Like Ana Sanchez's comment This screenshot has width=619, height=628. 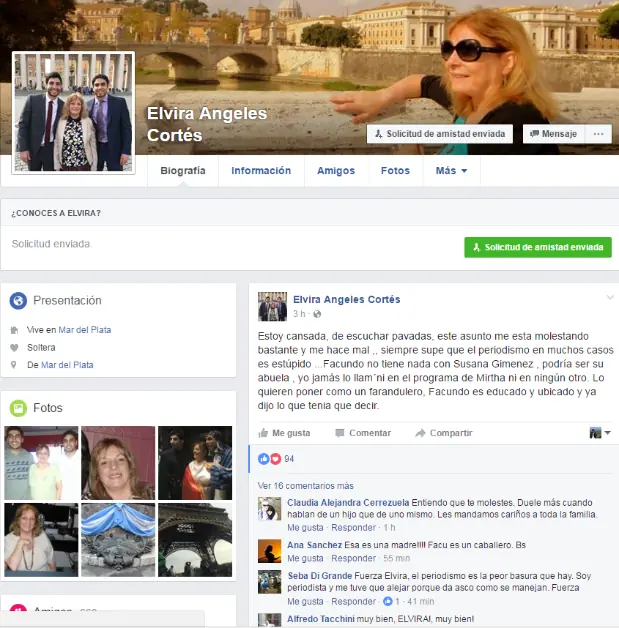[x=305, y=558]
